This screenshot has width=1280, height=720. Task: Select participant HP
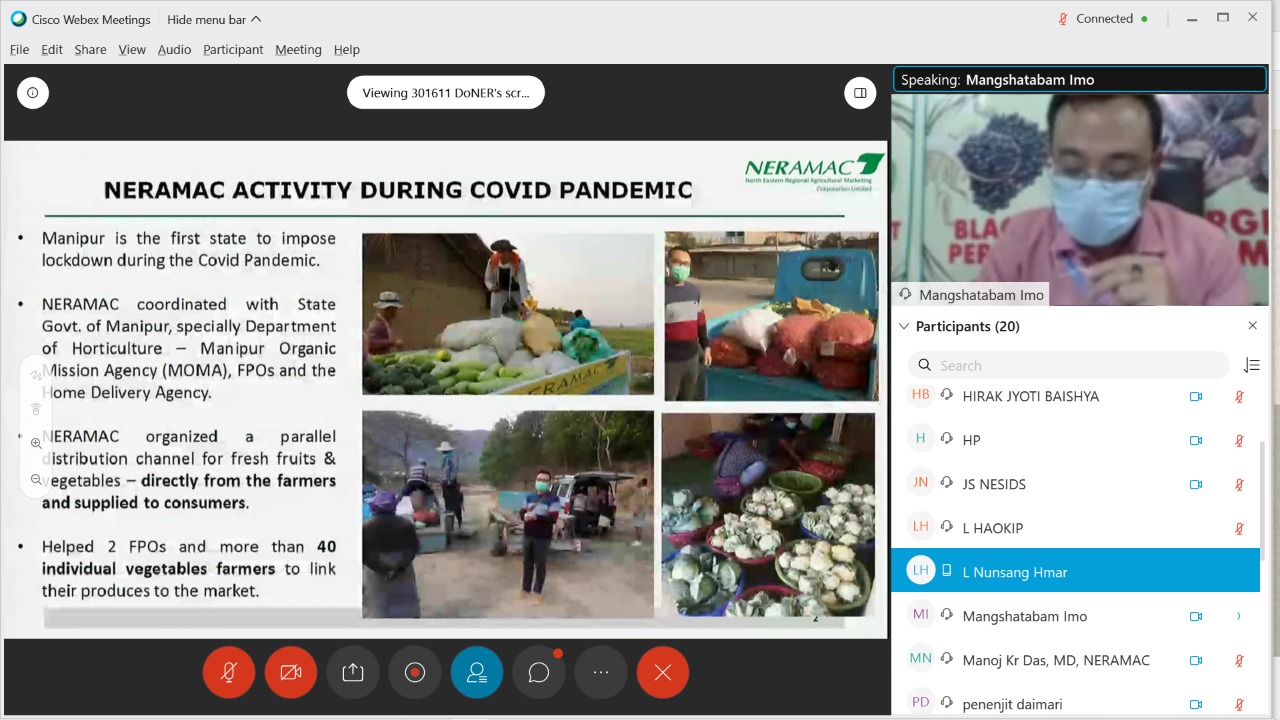tap(1075, 440)
